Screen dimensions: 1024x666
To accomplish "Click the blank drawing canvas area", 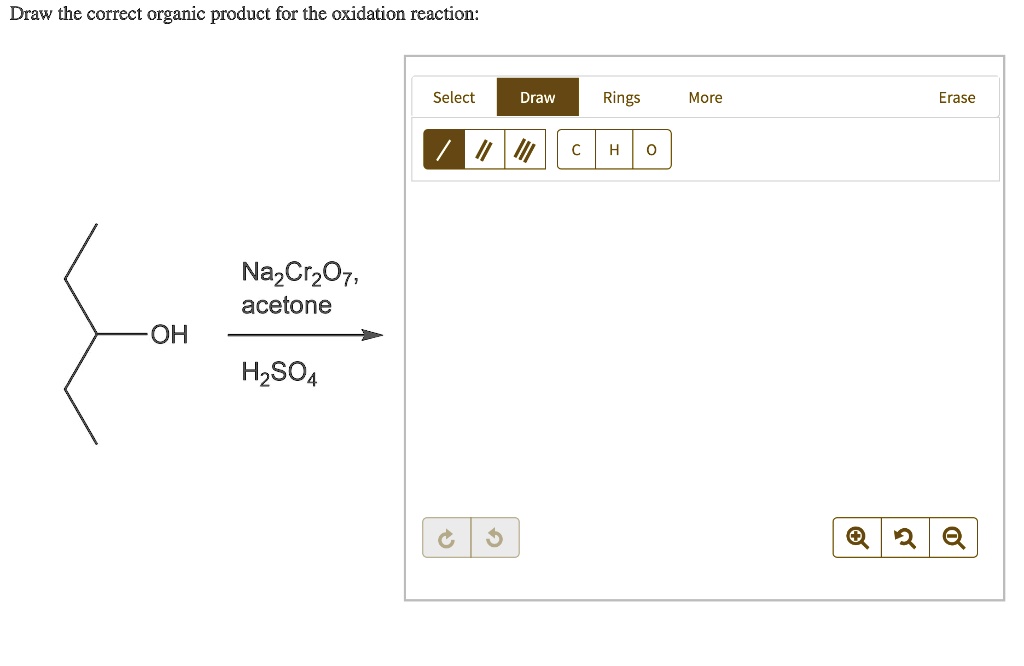I will 700,350.
